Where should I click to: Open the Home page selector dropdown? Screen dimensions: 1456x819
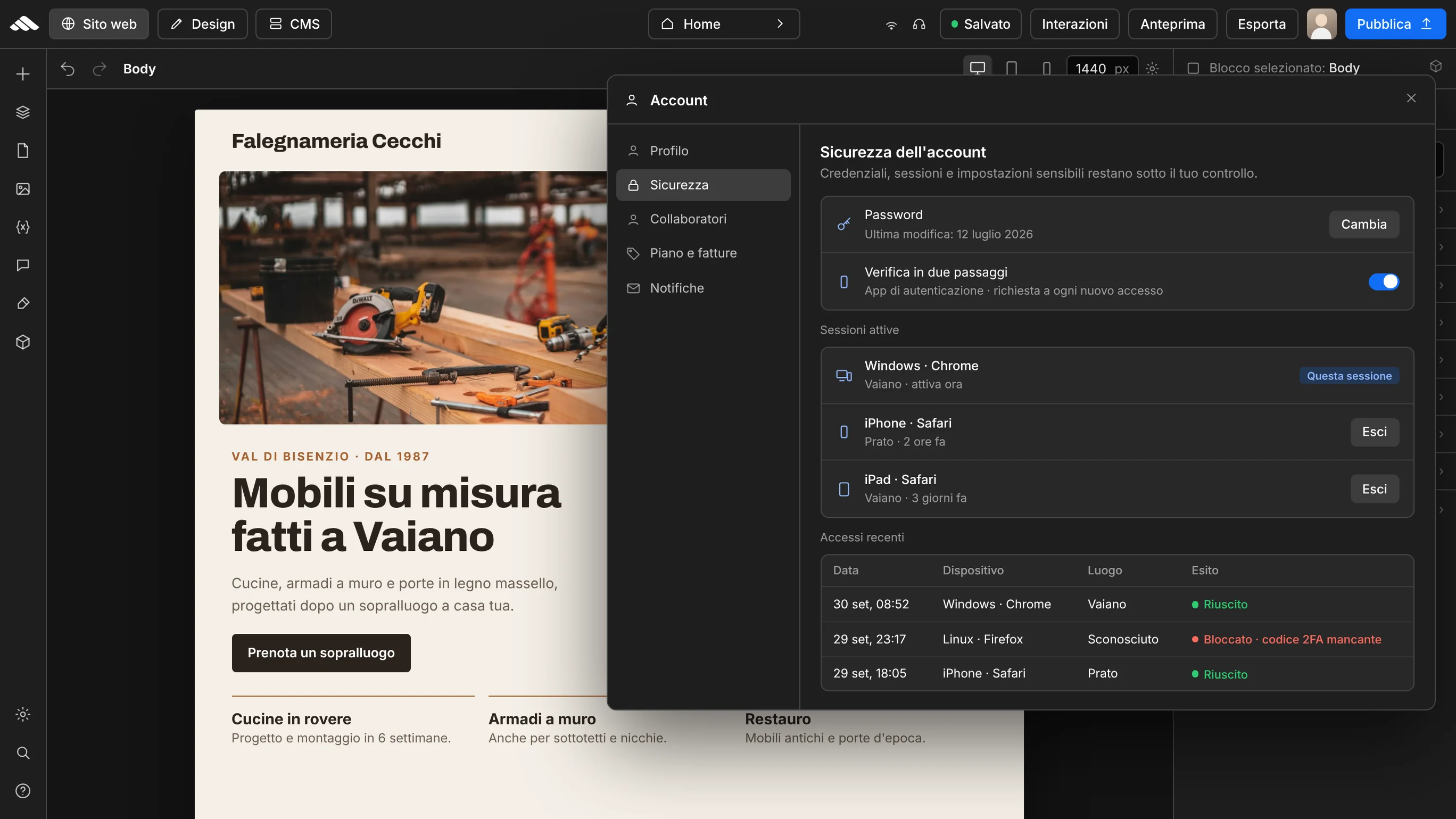tap(724, 24)
